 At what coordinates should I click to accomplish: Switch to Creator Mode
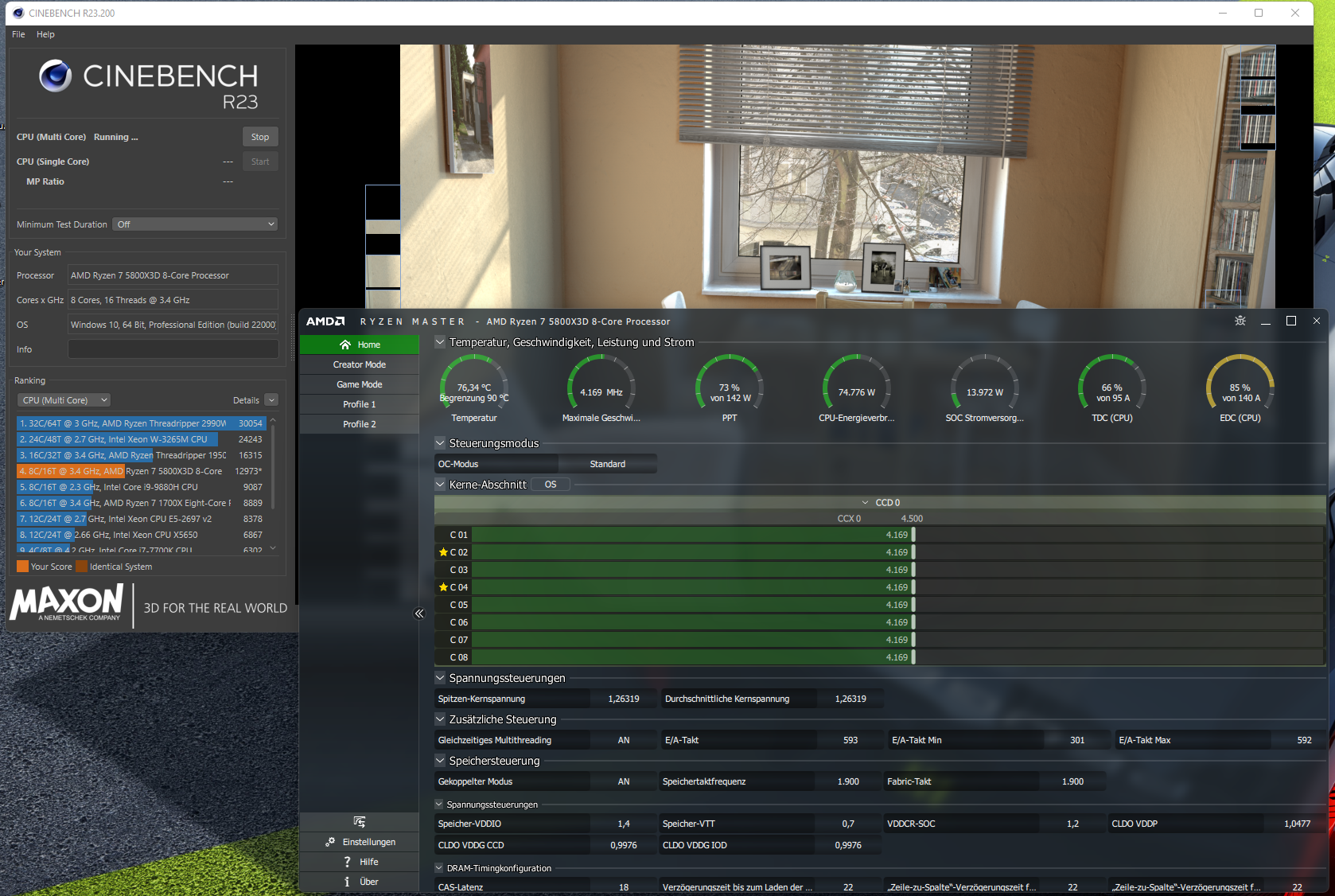click(x=360, y=364)
